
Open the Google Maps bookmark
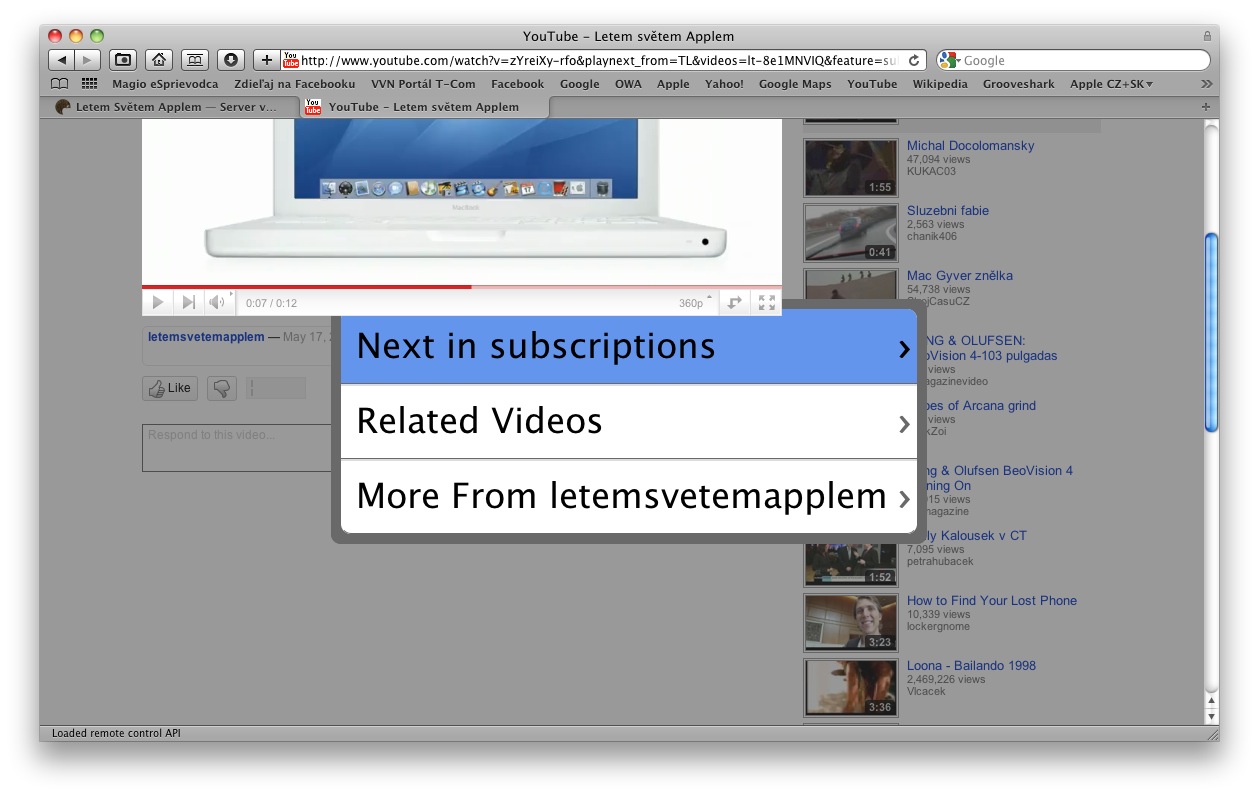(795, 84)
